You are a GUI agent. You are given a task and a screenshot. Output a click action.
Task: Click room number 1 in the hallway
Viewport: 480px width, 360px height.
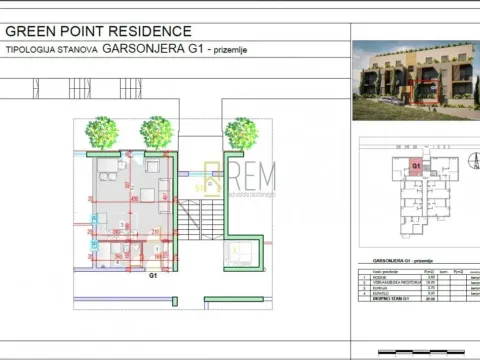pyautogui.click(x=157, y=249)
